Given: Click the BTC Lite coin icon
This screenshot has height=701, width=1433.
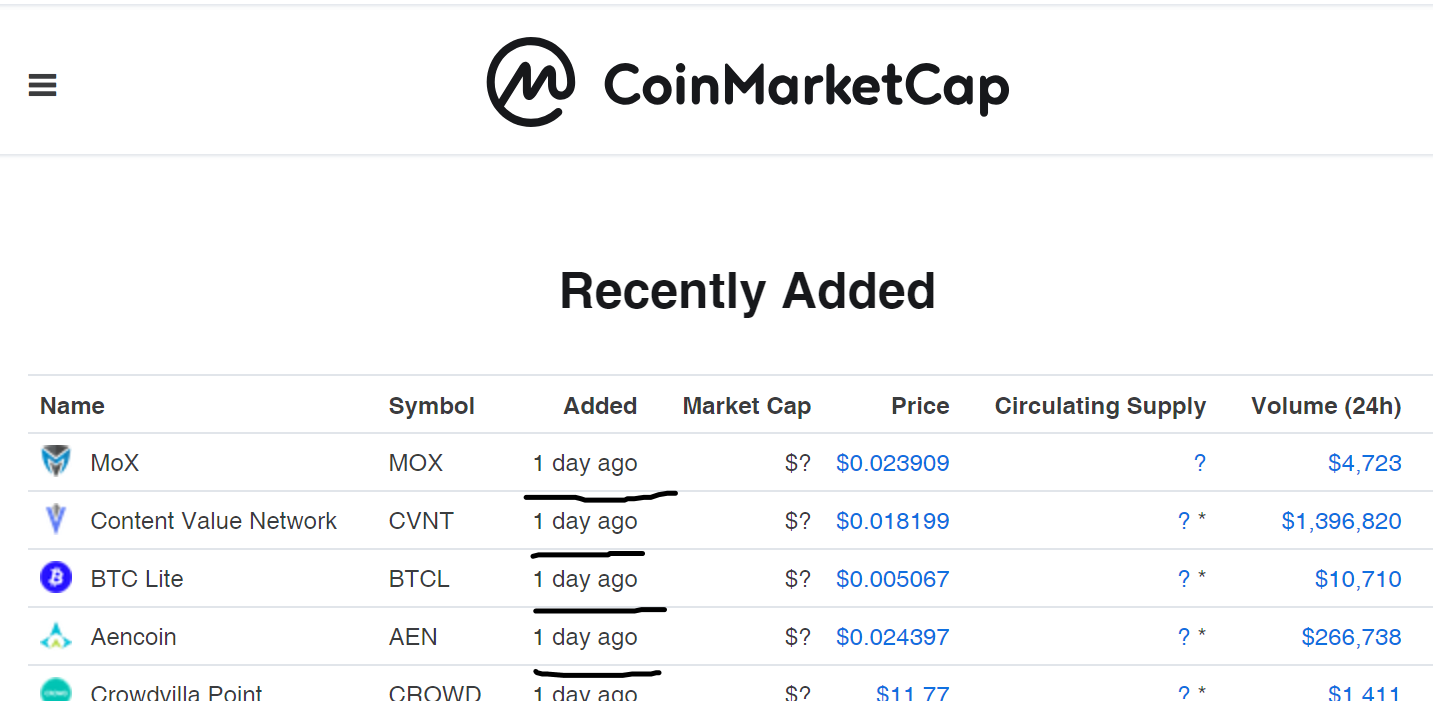Looking at the screenshot, I should pos(56,578).
